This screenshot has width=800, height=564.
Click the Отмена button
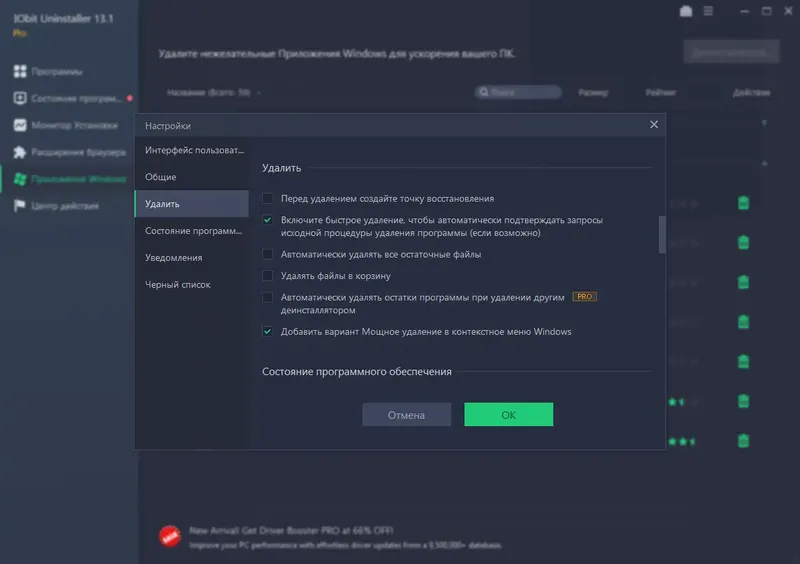click(407, 414)
